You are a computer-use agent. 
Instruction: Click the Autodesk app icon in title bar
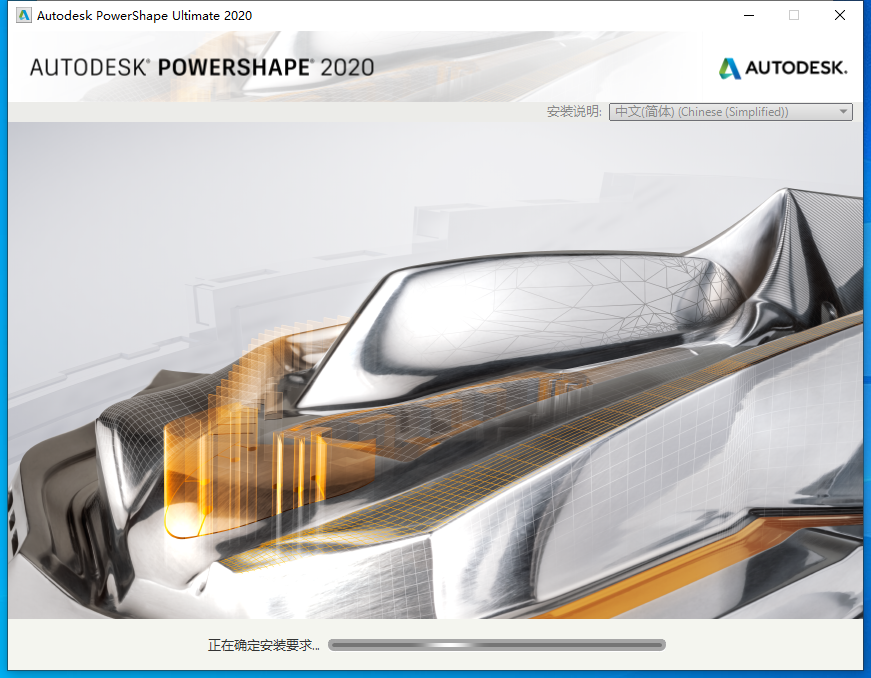(x=23, y=15)
